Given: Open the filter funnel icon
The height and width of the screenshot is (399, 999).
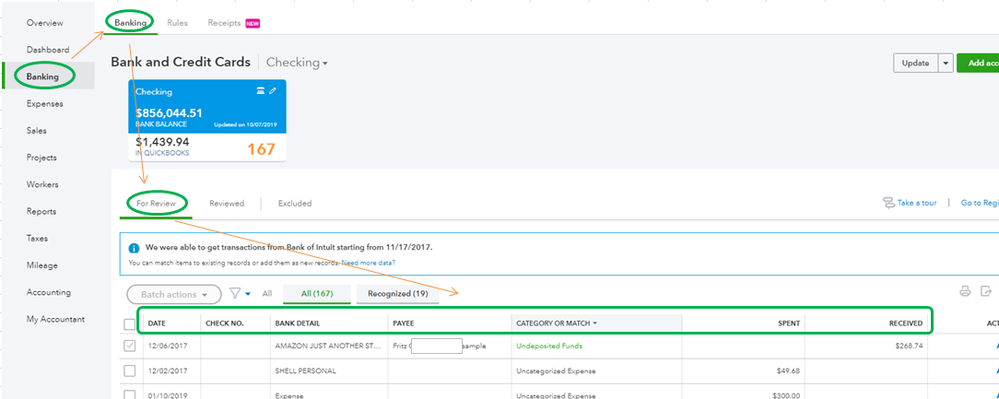Looking at the screenshot, I should (234, 293).
